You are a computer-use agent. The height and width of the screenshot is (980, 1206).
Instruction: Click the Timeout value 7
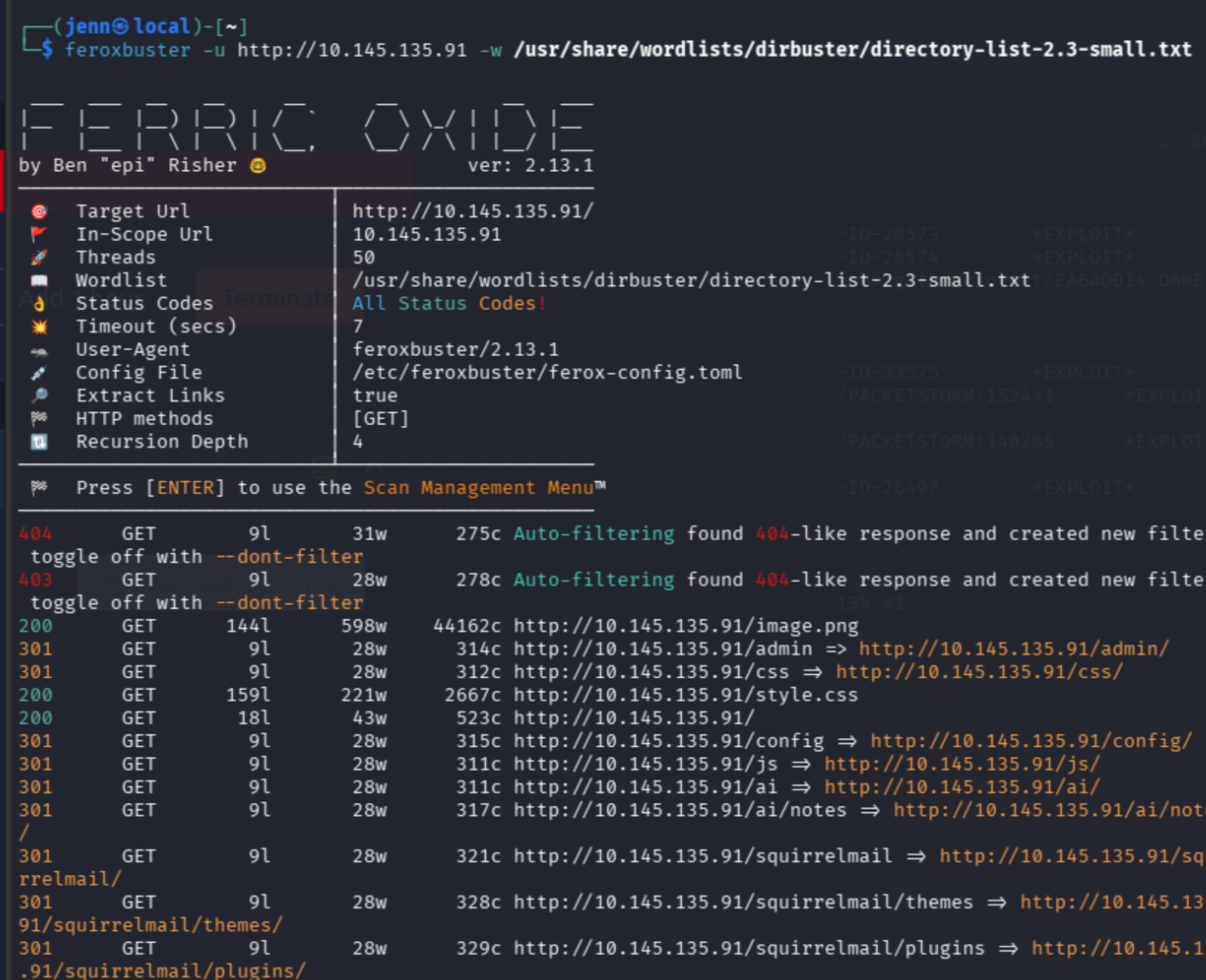tap(358, 326)
